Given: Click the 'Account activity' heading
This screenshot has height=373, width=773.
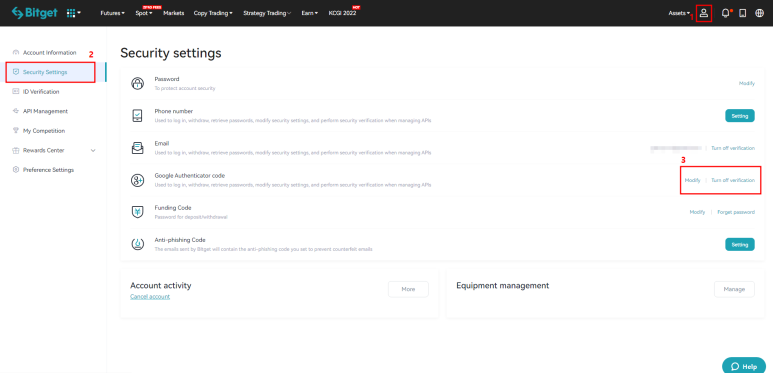Looking at the screenshot, I should pyautogui.click(x=160, y=285).
